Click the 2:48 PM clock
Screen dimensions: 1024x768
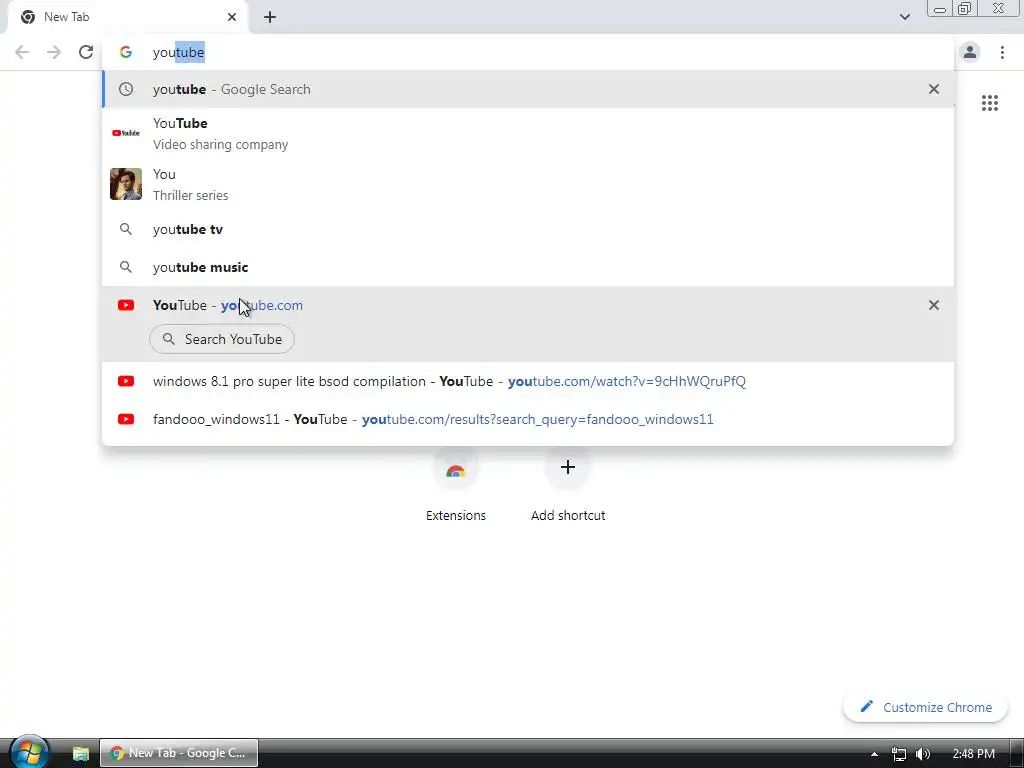973,754
